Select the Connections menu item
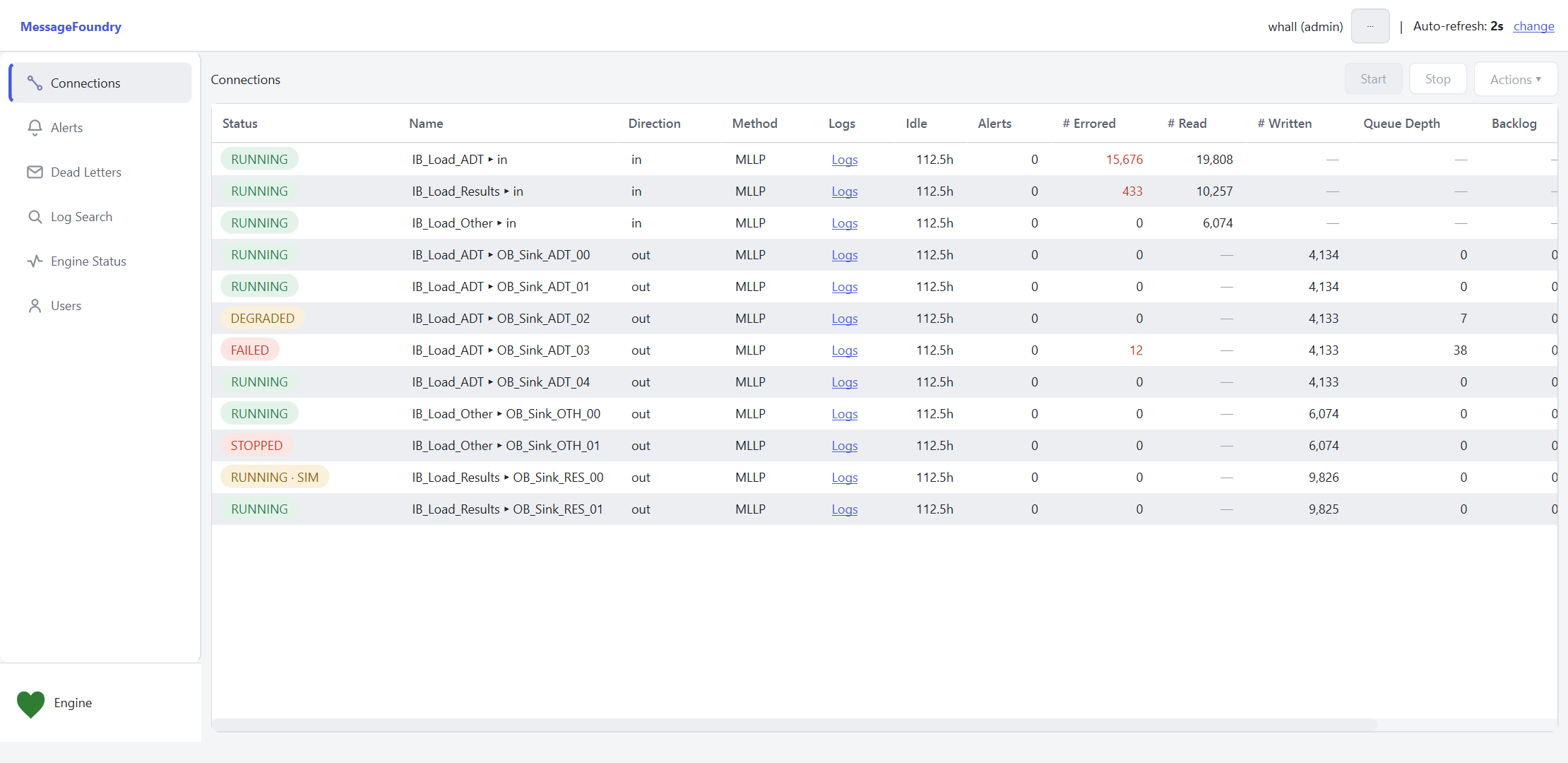Image resolution: width=1568 pixels, height=763 pixels. pos(100,83)
